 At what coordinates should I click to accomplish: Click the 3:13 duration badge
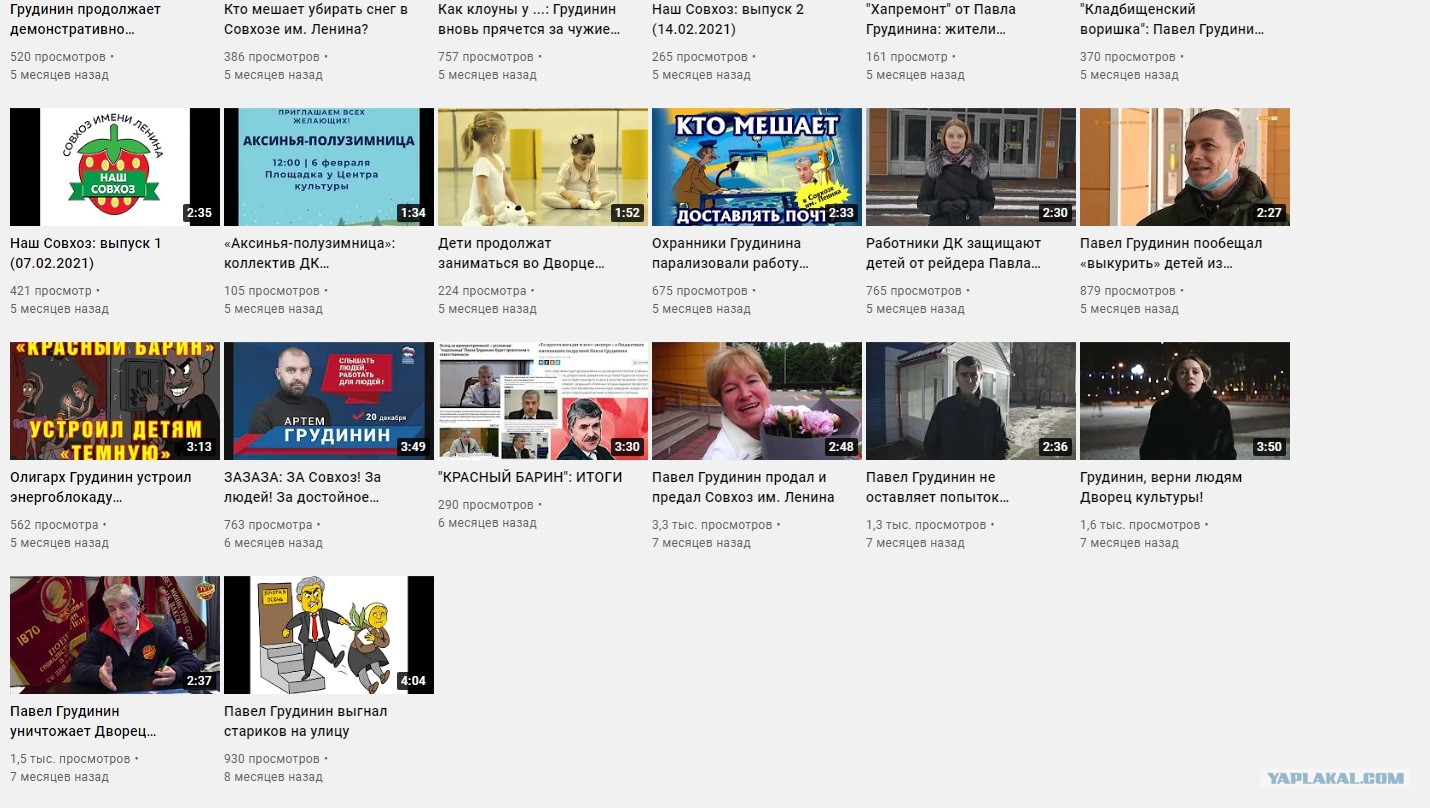199,447
